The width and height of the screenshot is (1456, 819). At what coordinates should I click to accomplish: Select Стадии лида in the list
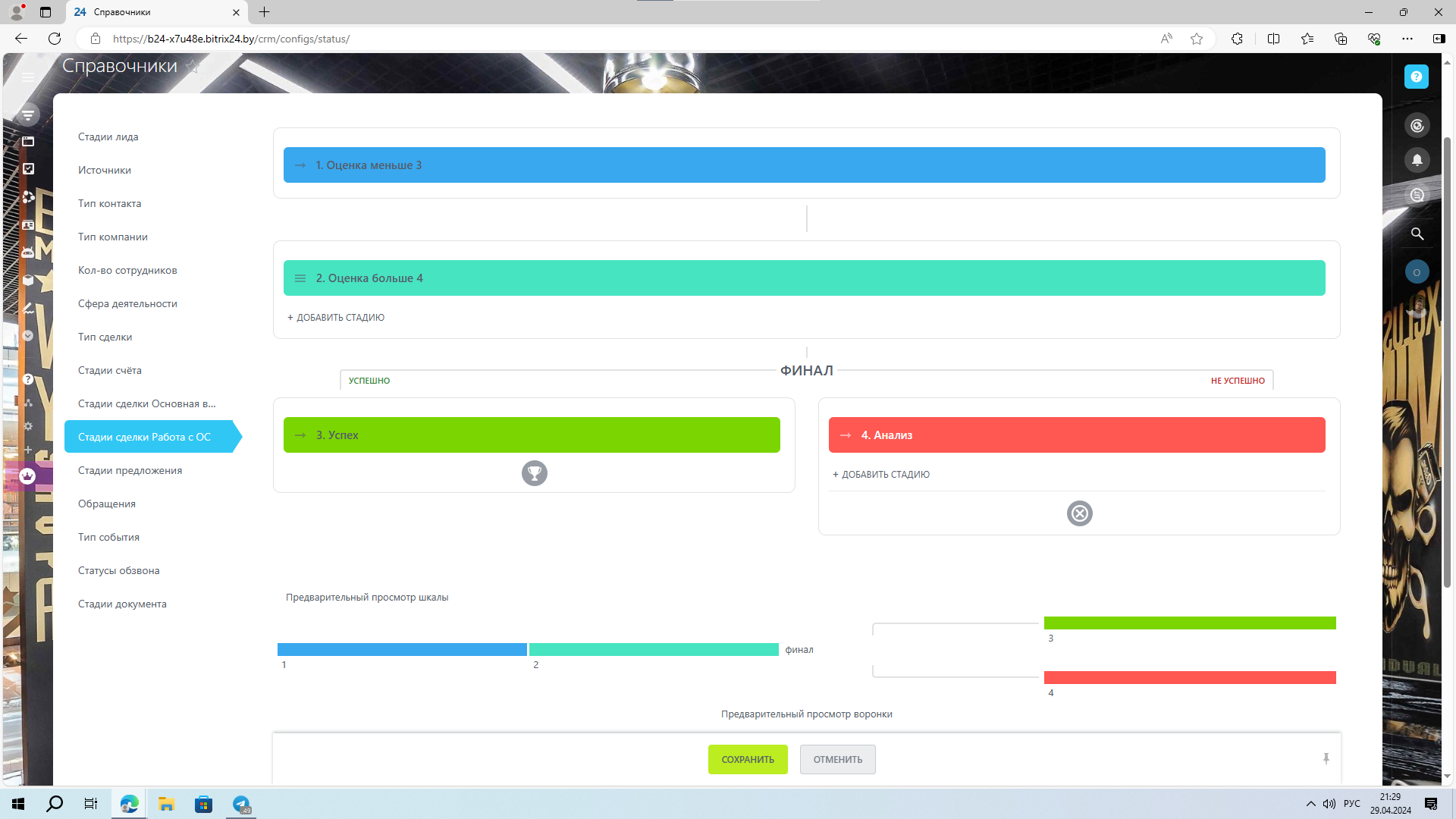[108, 136]
